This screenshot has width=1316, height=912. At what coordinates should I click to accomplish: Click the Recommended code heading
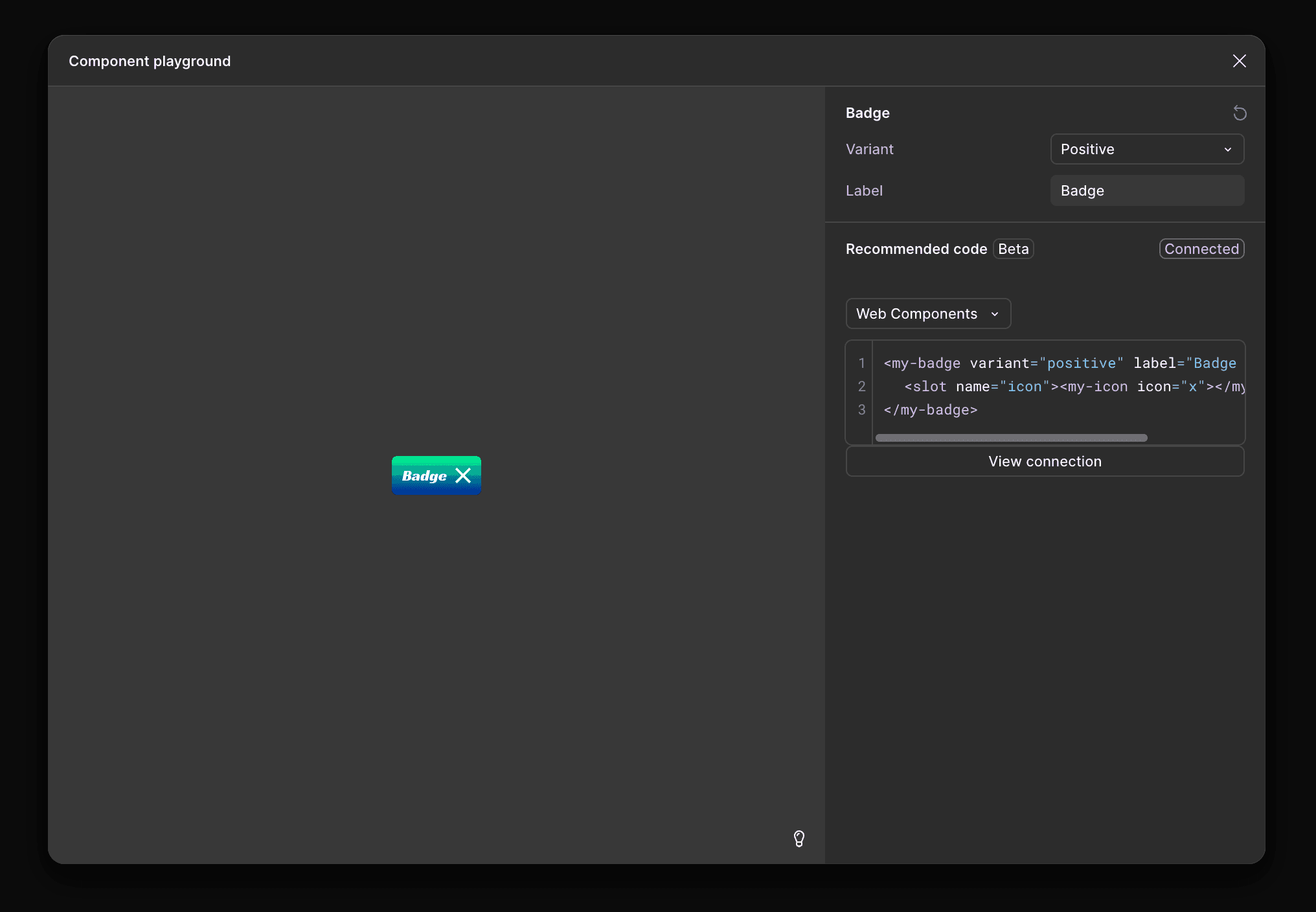[x=916, y=249]
